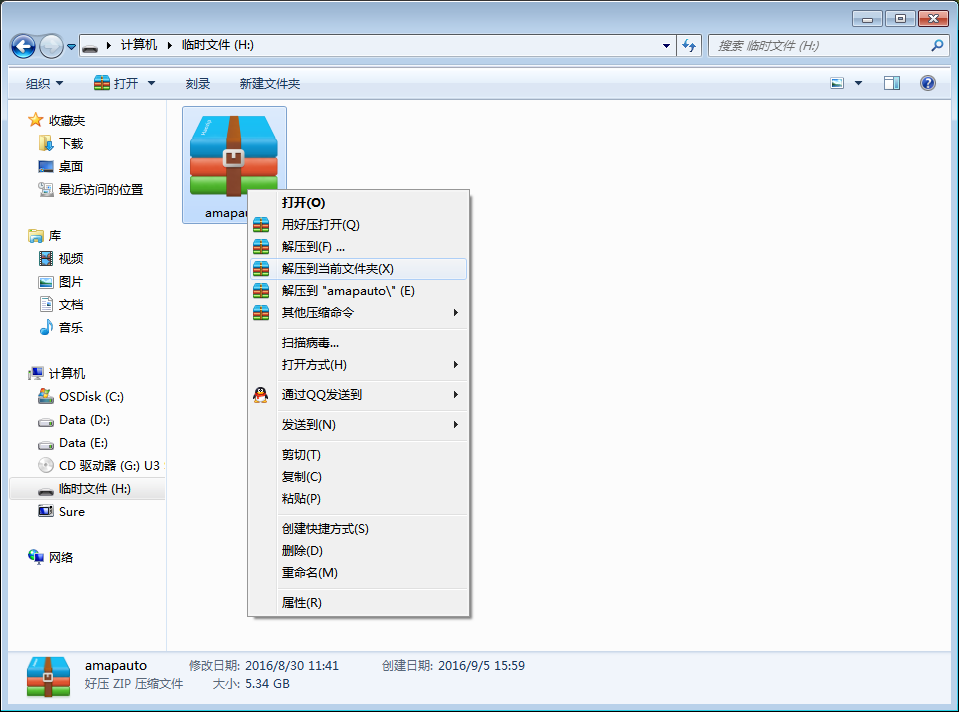Choose 用好压打开(Q) menu entry

point(320,225)
